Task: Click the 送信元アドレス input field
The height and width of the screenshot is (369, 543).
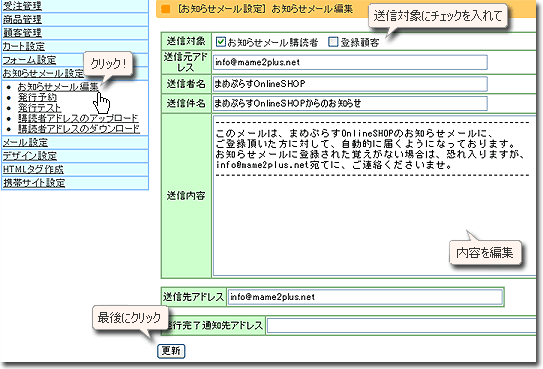Action: (350, 62)
